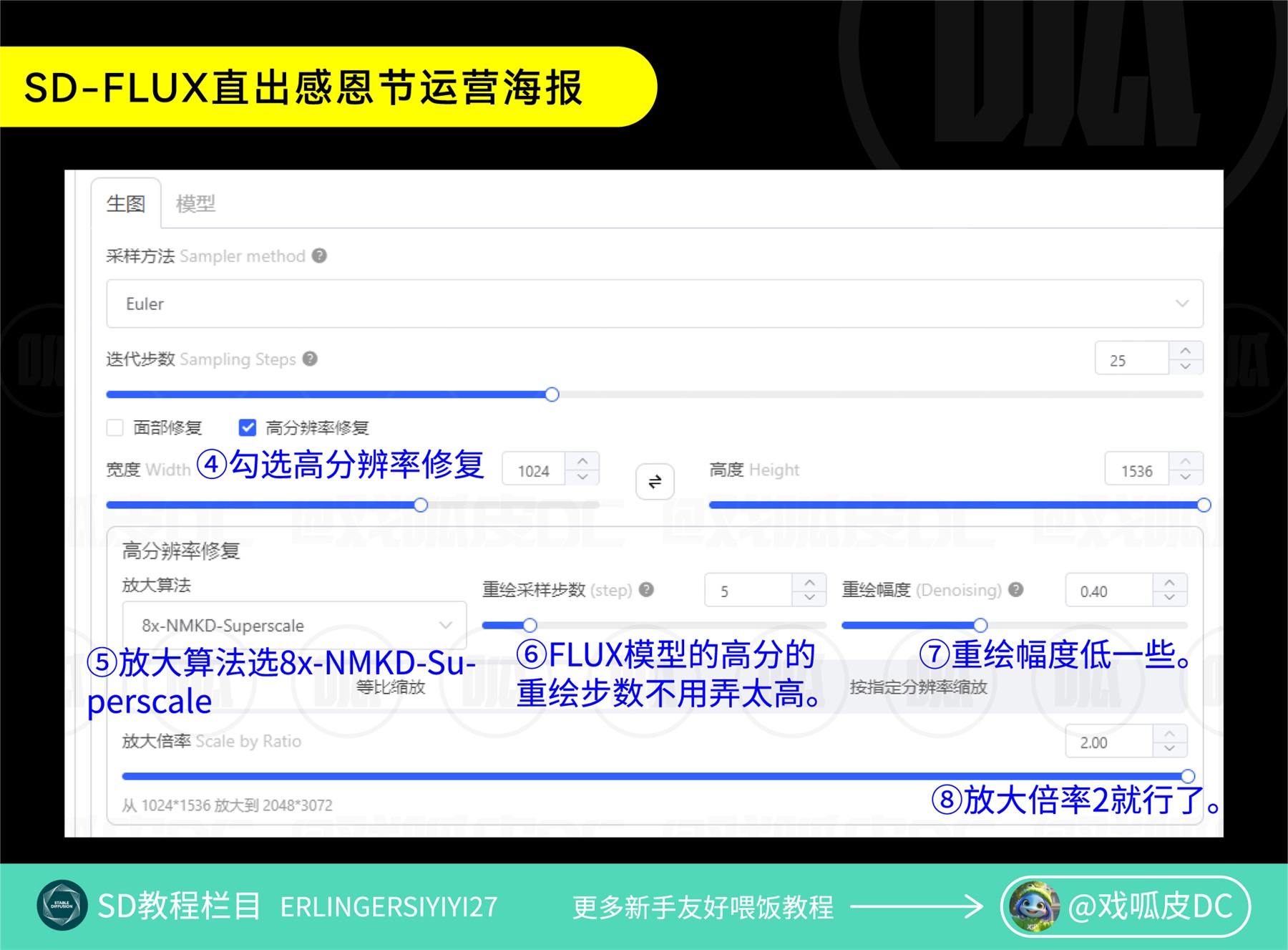Click the help icon beside Sampler method
This screenshot has height=950, width=1288.
(320, 256)
